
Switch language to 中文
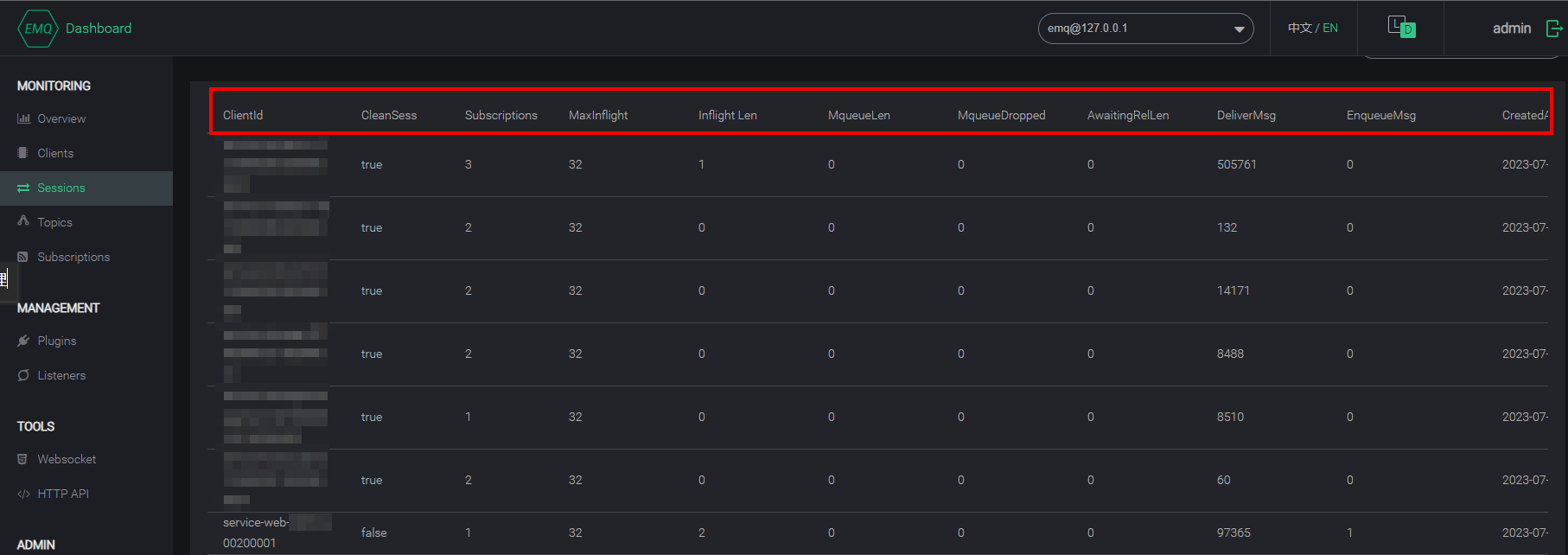click(1299, 29)
